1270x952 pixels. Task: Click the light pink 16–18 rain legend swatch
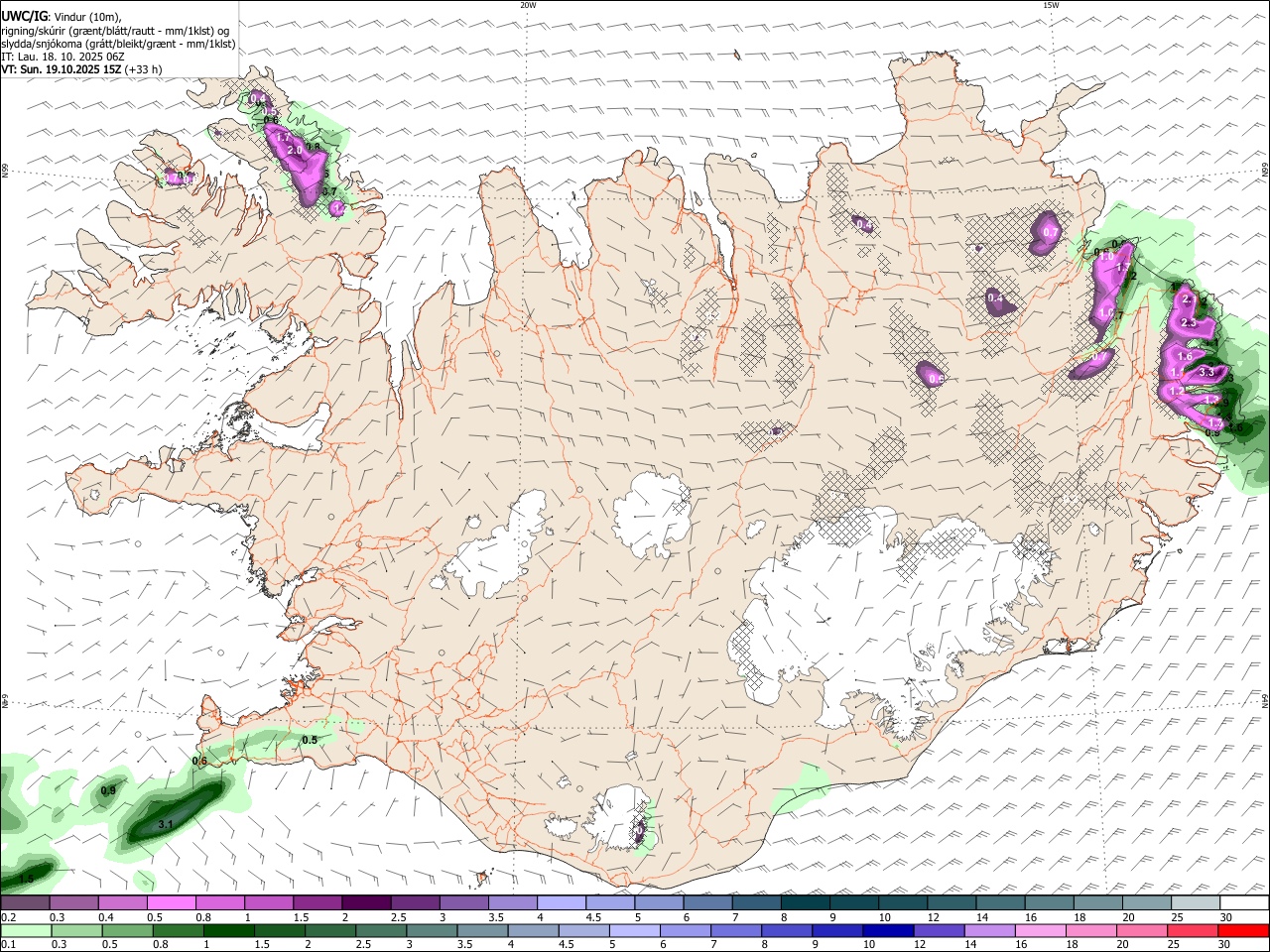(1042, 930)
